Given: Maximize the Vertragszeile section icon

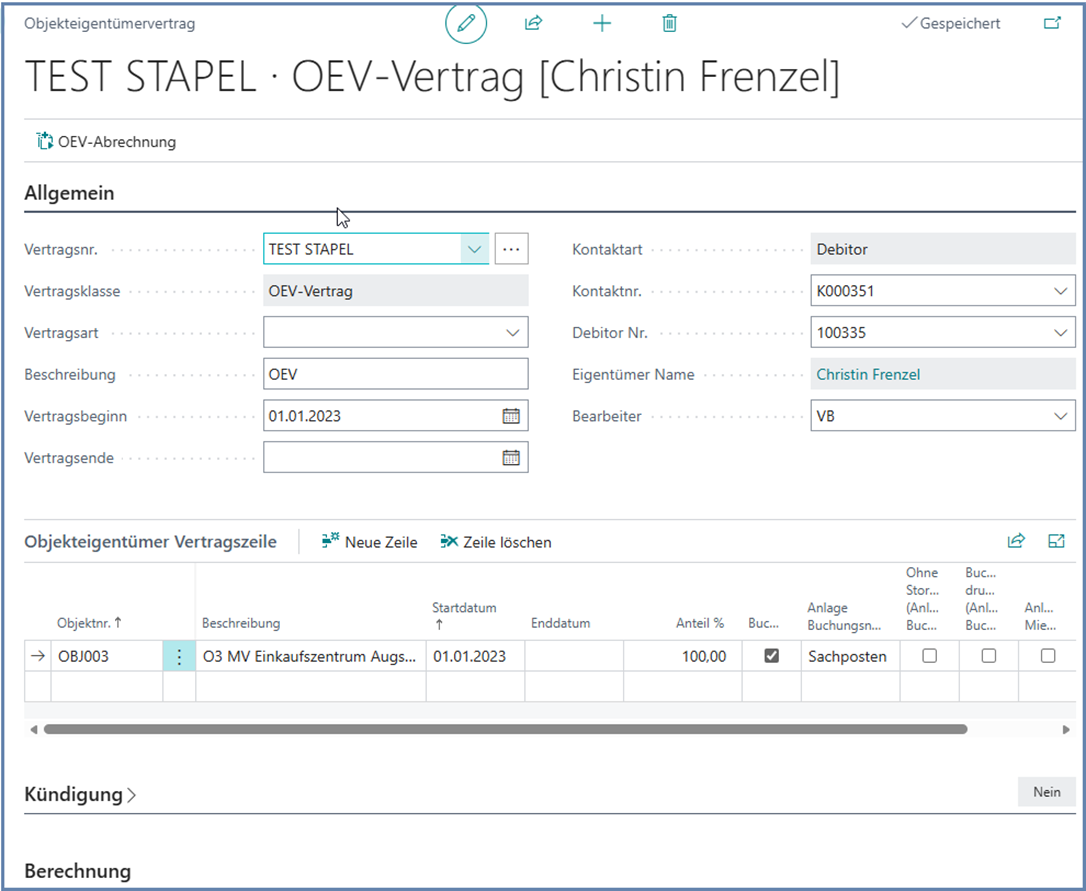Looking at the screenshot, I should (1056, 541).
